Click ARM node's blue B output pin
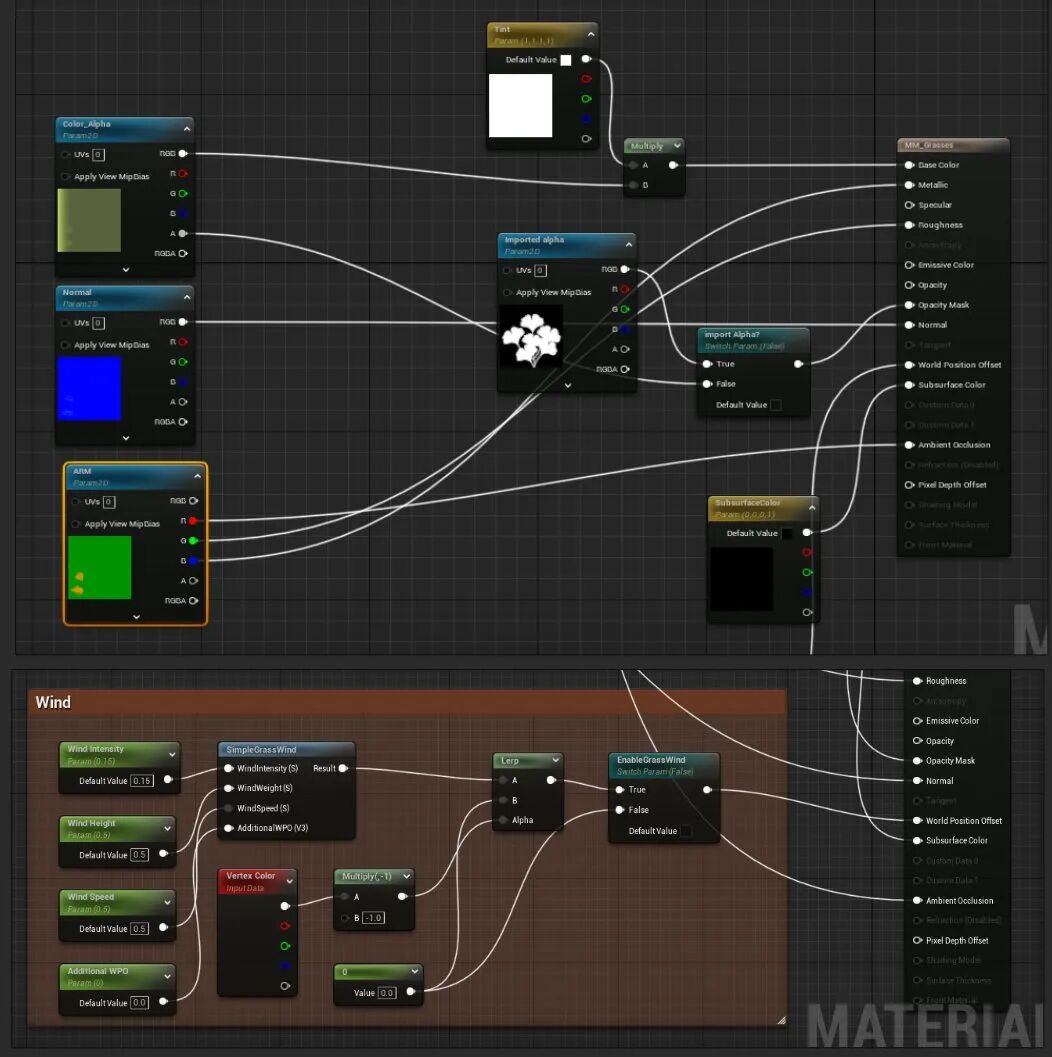The image size is (1052, 1057). [x=193, y=561]
